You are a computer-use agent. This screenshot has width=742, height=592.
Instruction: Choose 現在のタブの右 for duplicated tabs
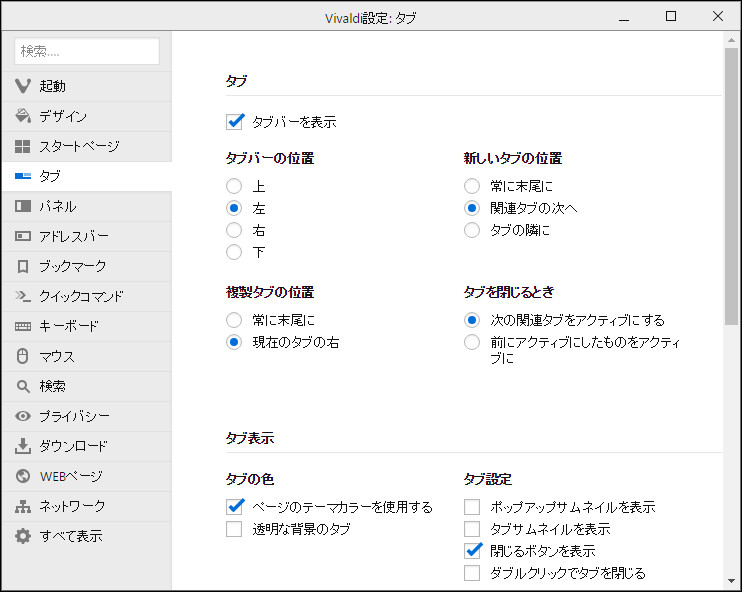pyautogui.click(x=234, y=342)
